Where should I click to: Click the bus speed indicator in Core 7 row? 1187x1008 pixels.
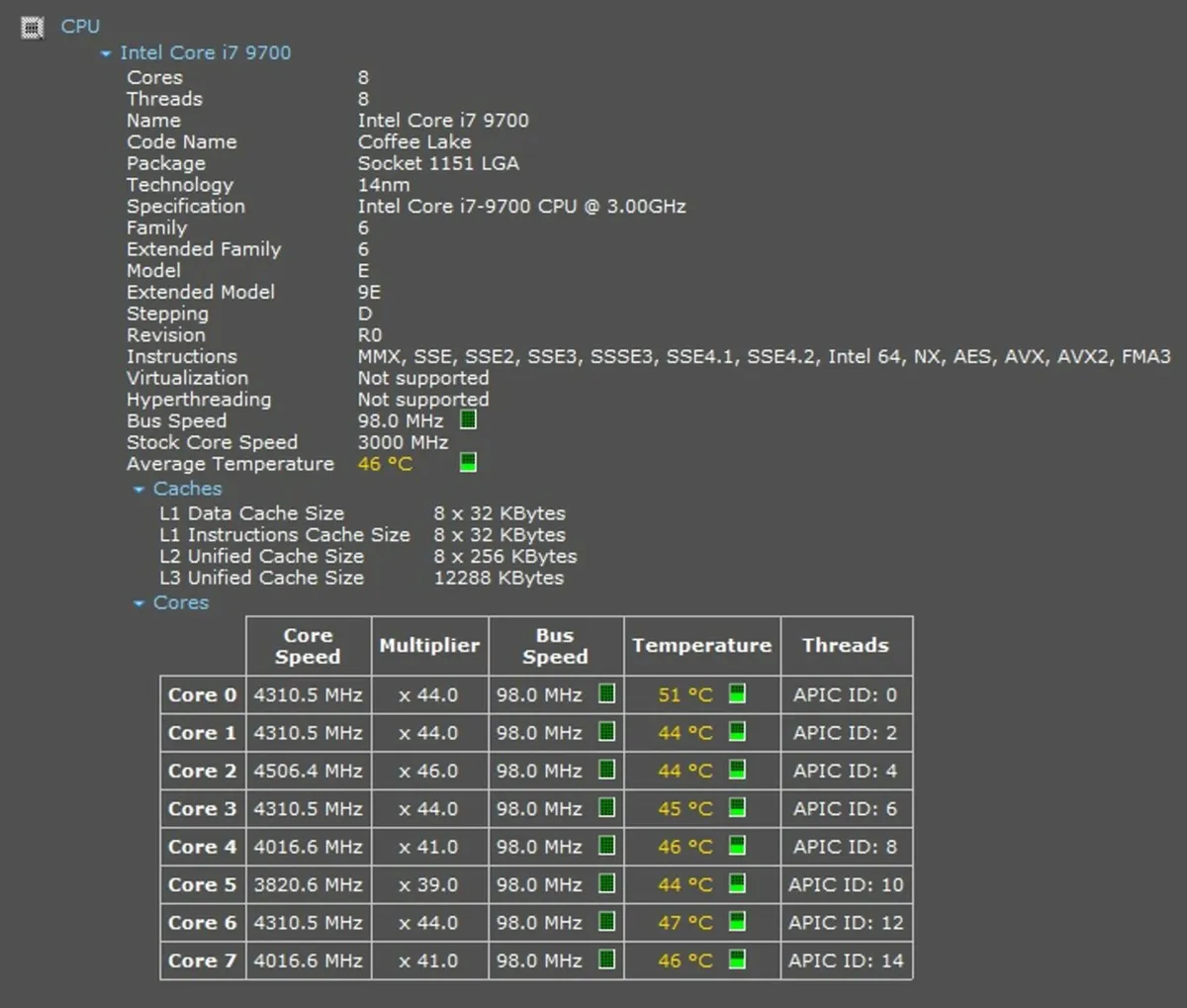(x=606, y=960)
